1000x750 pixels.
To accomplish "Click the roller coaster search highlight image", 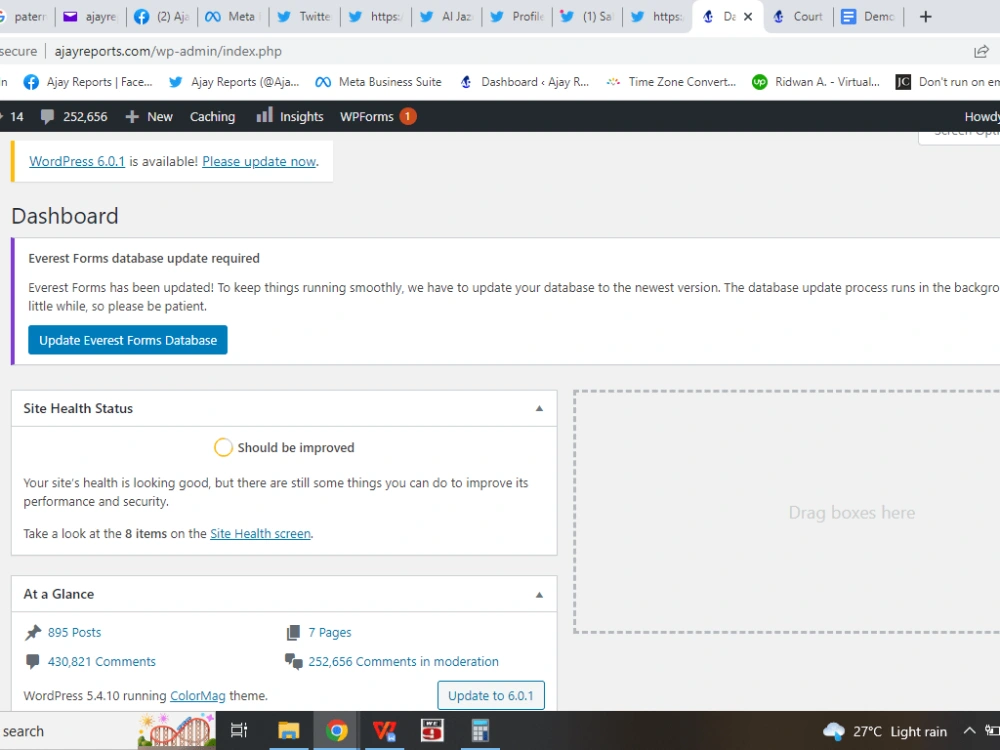I will point(177,730).
